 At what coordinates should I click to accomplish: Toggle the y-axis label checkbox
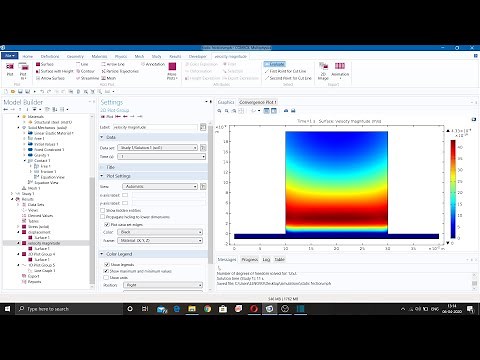coord(125,203)
